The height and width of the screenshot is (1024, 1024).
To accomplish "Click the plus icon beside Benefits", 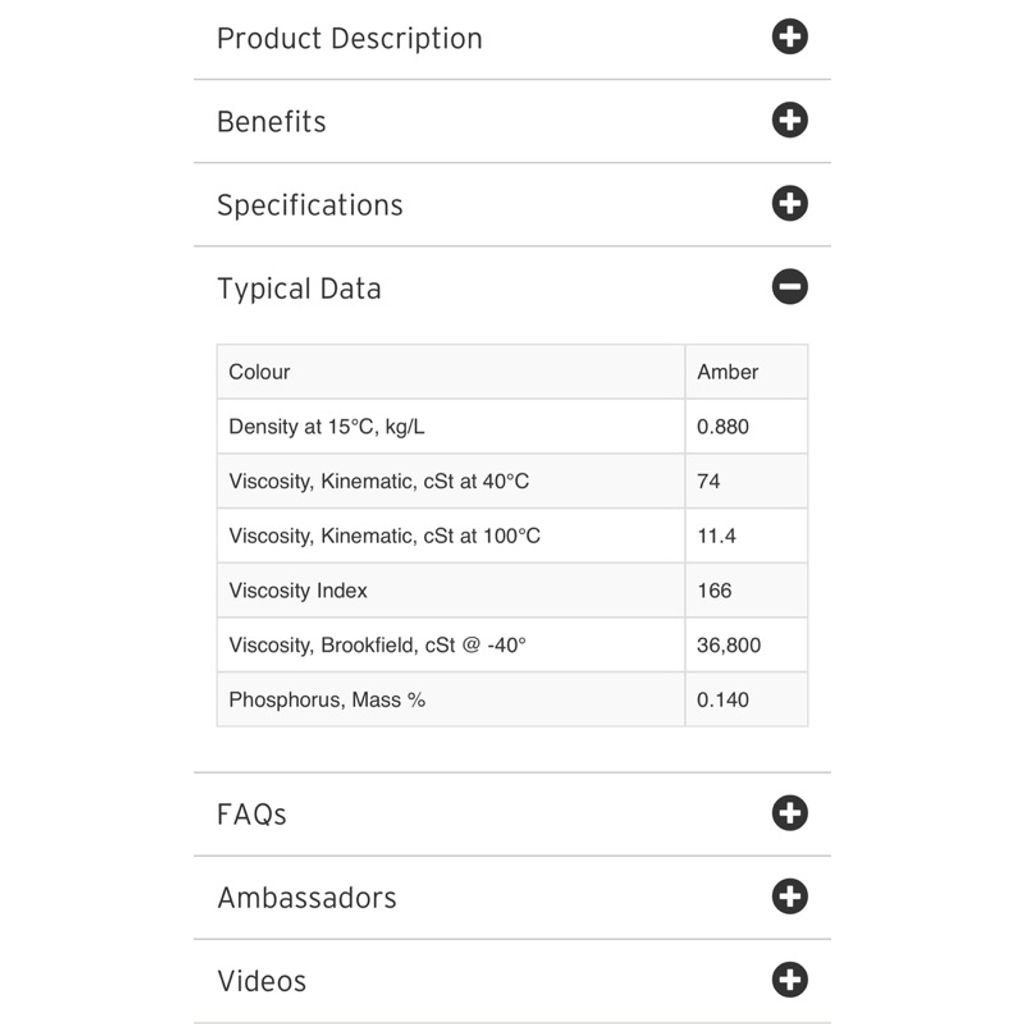I will [x=790, y=120].
